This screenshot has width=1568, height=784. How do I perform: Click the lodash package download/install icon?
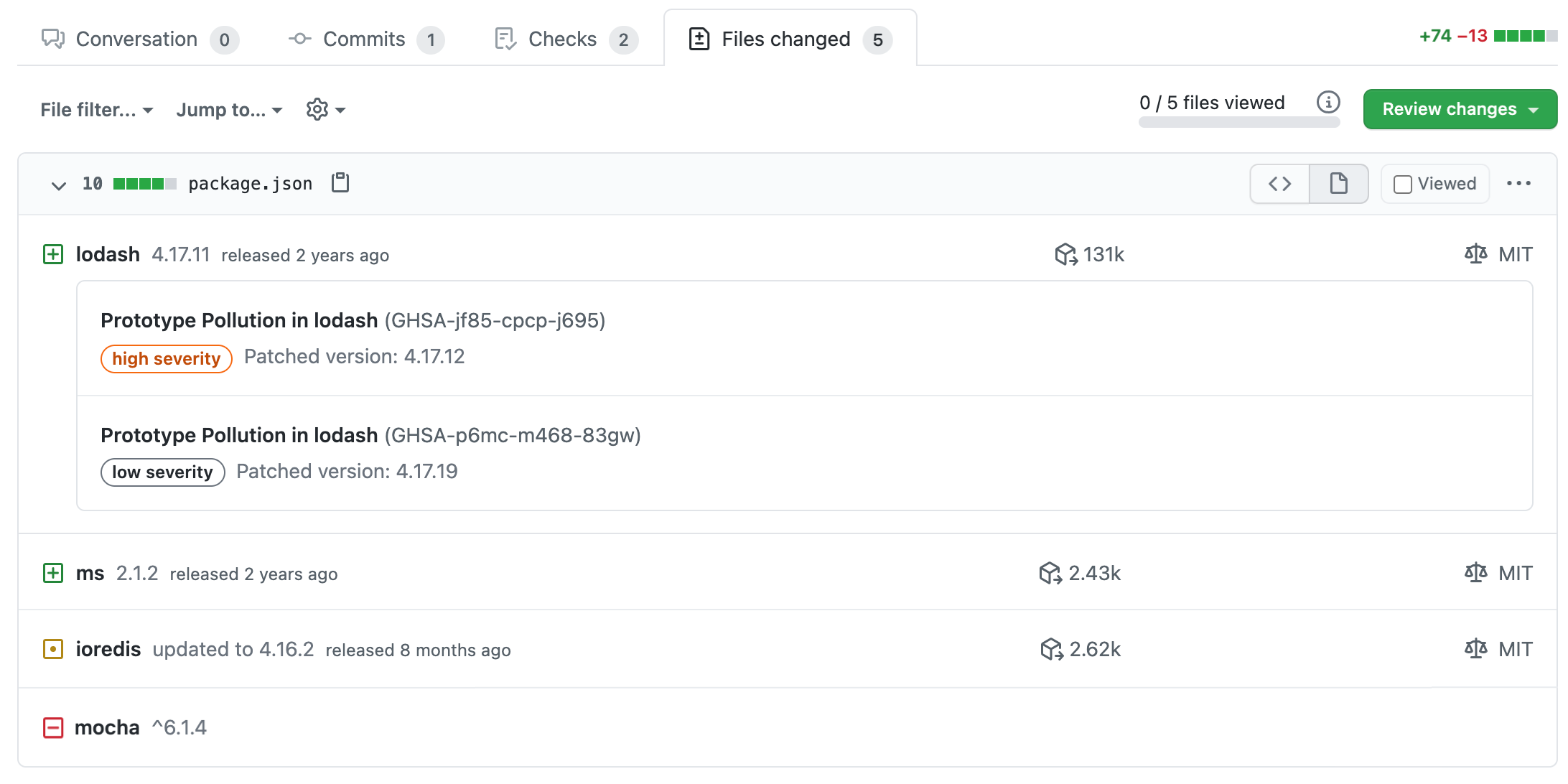[x=1063, y=254]
